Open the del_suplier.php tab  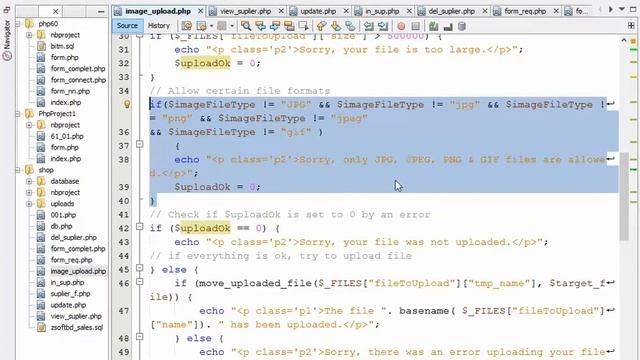coord(451,11)
